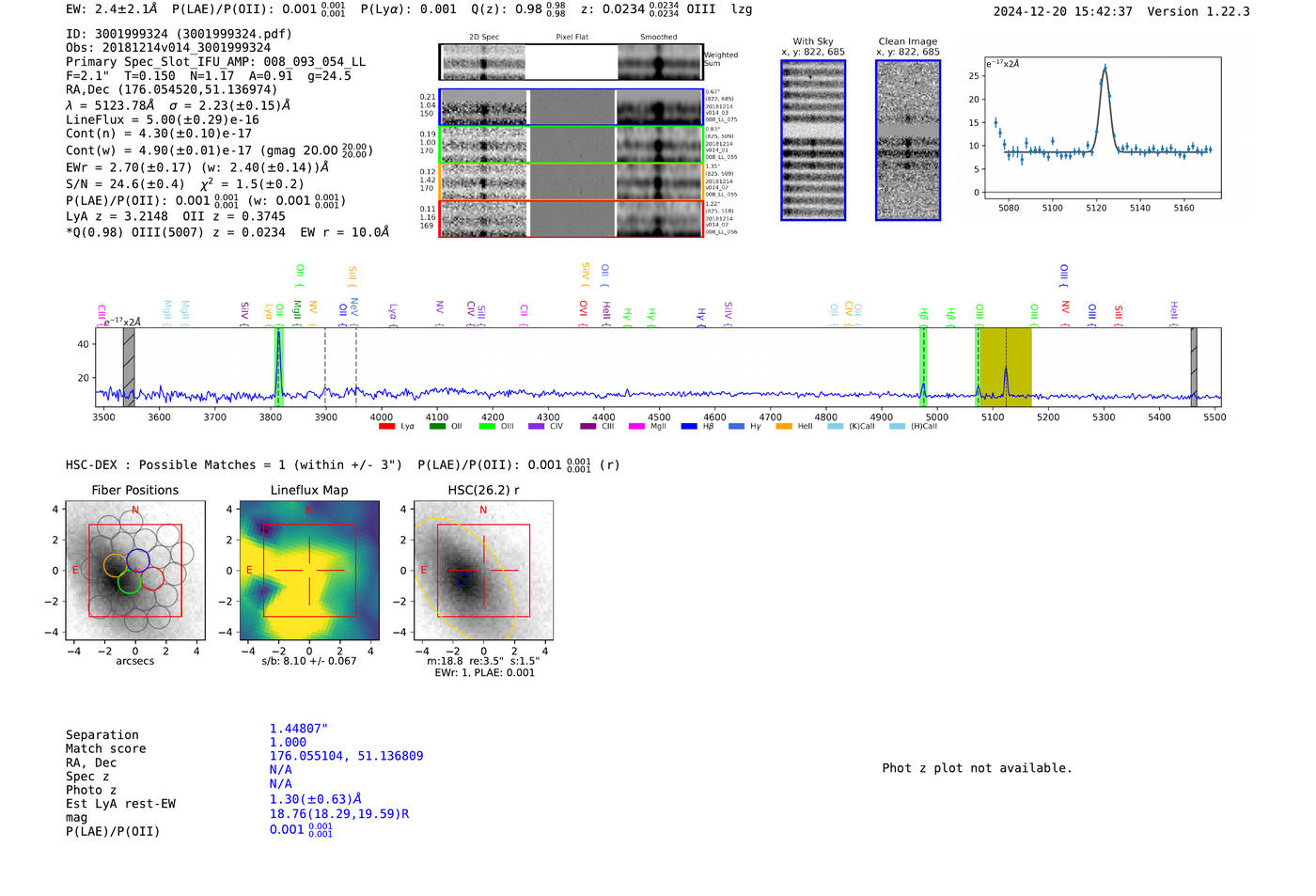The height and width of the screenshot is (896, 1316).
Task: Click the blue fiber circle in Fiber Positions
Action: coord(138,560)
